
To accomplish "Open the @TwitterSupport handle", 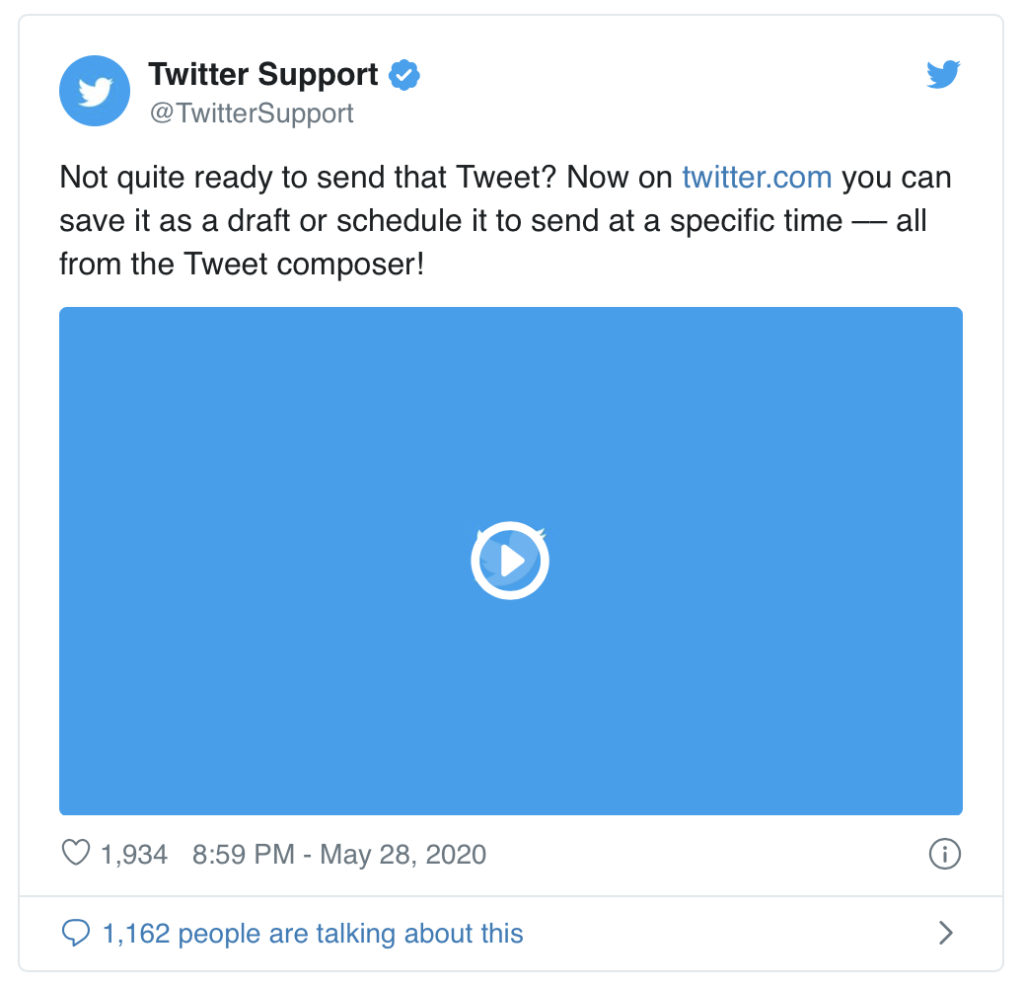I will pos(252,113).
